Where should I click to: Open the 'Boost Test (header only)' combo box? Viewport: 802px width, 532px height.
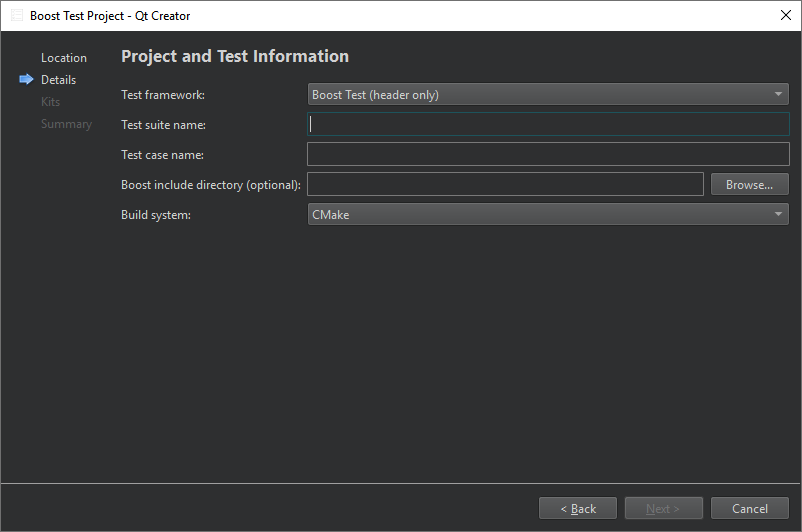coord(547,95)
